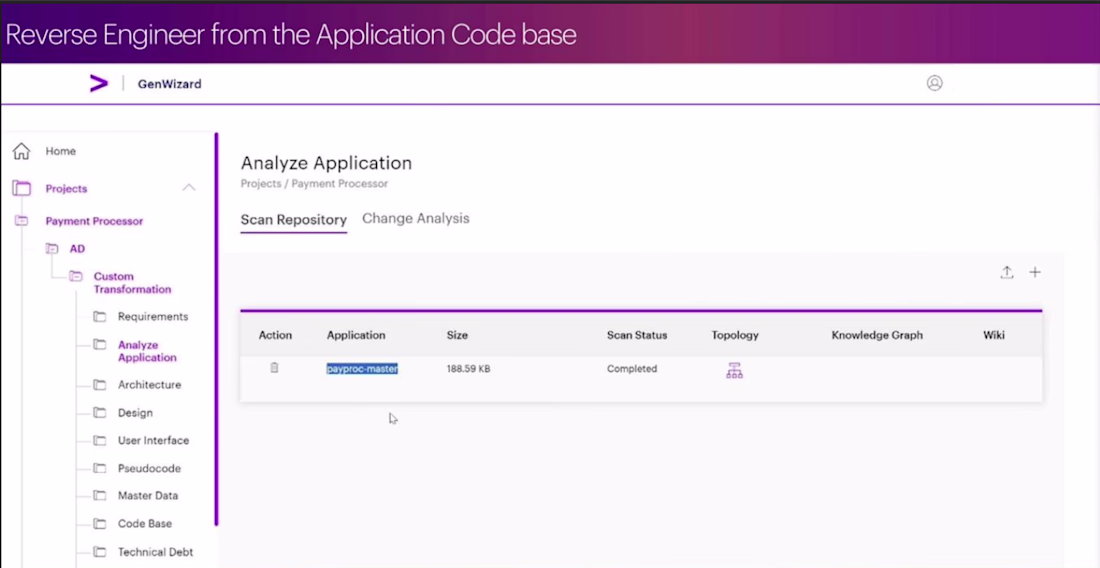Click the Master Data folder icon
Image resolution: width=1100 pixels, height=568 pixels.
100,495
